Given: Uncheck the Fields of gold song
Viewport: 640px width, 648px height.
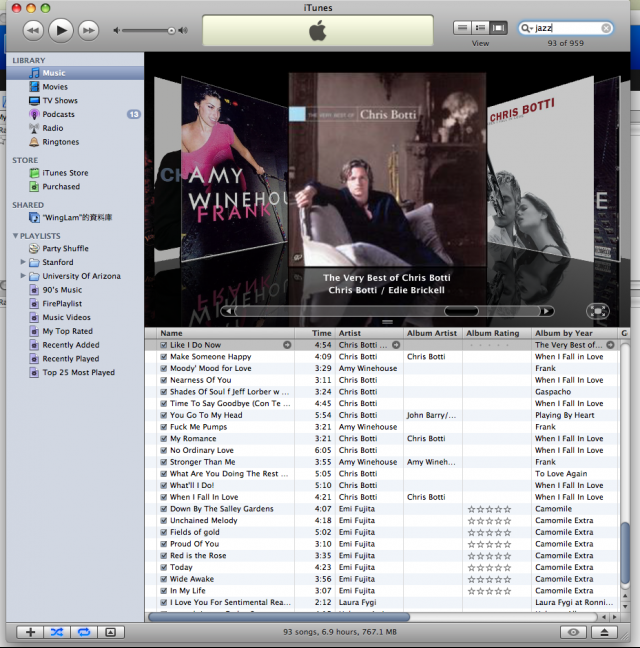Looking at the screenshot, I should [164, 532].
